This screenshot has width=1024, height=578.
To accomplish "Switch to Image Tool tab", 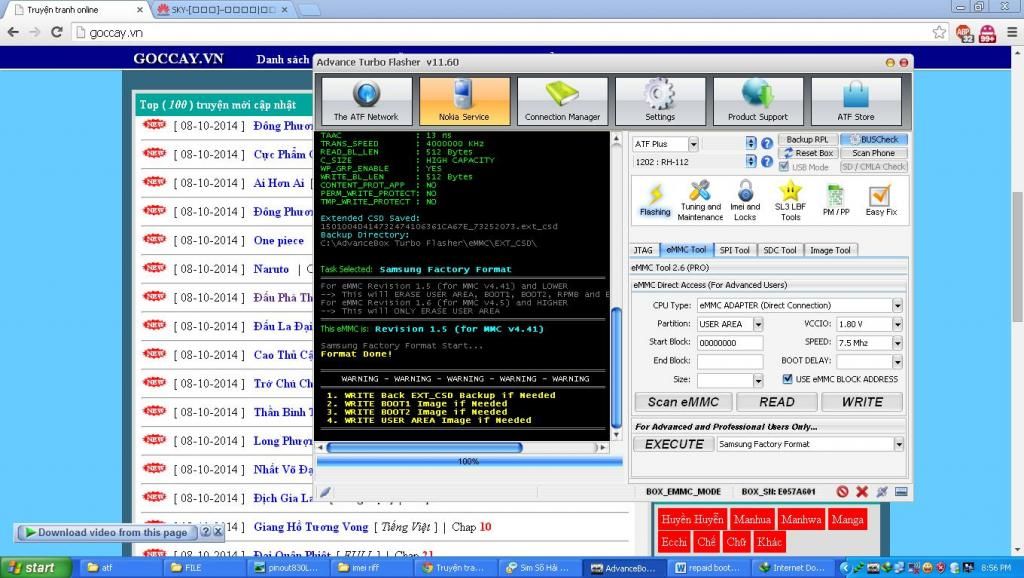I will 830,250.
